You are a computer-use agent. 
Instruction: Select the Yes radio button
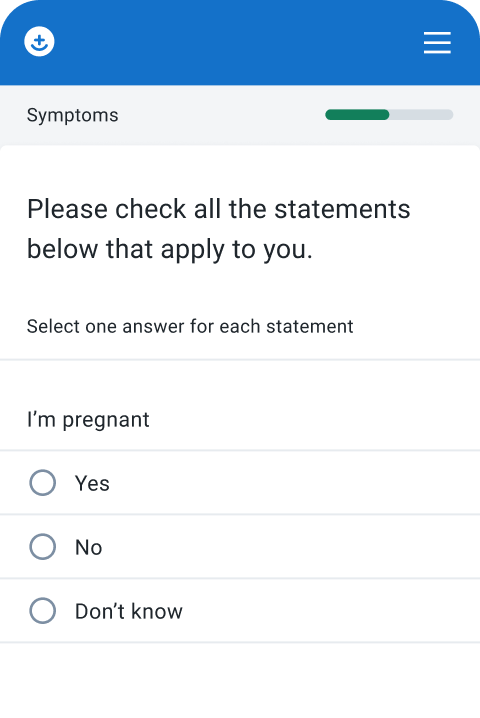[43, 483]
